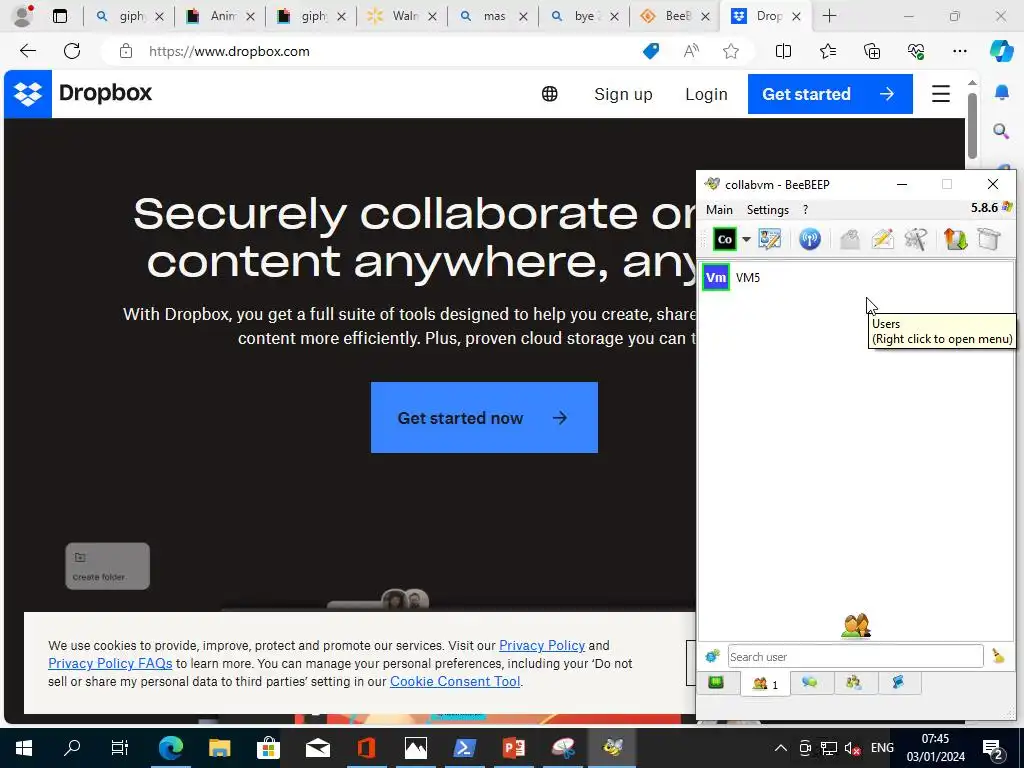Click the BeeBEEP Search user field
Viewport: 1024px width, 768px height.
tap(855, 656)
